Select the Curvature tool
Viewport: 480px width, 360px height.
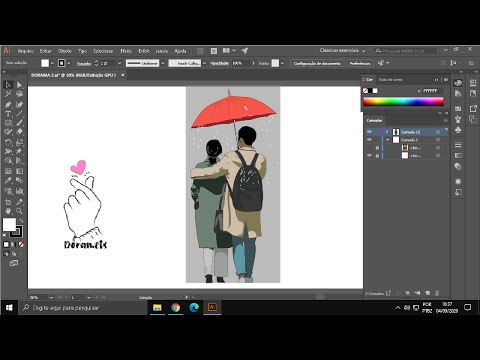(x=19, y=105)
